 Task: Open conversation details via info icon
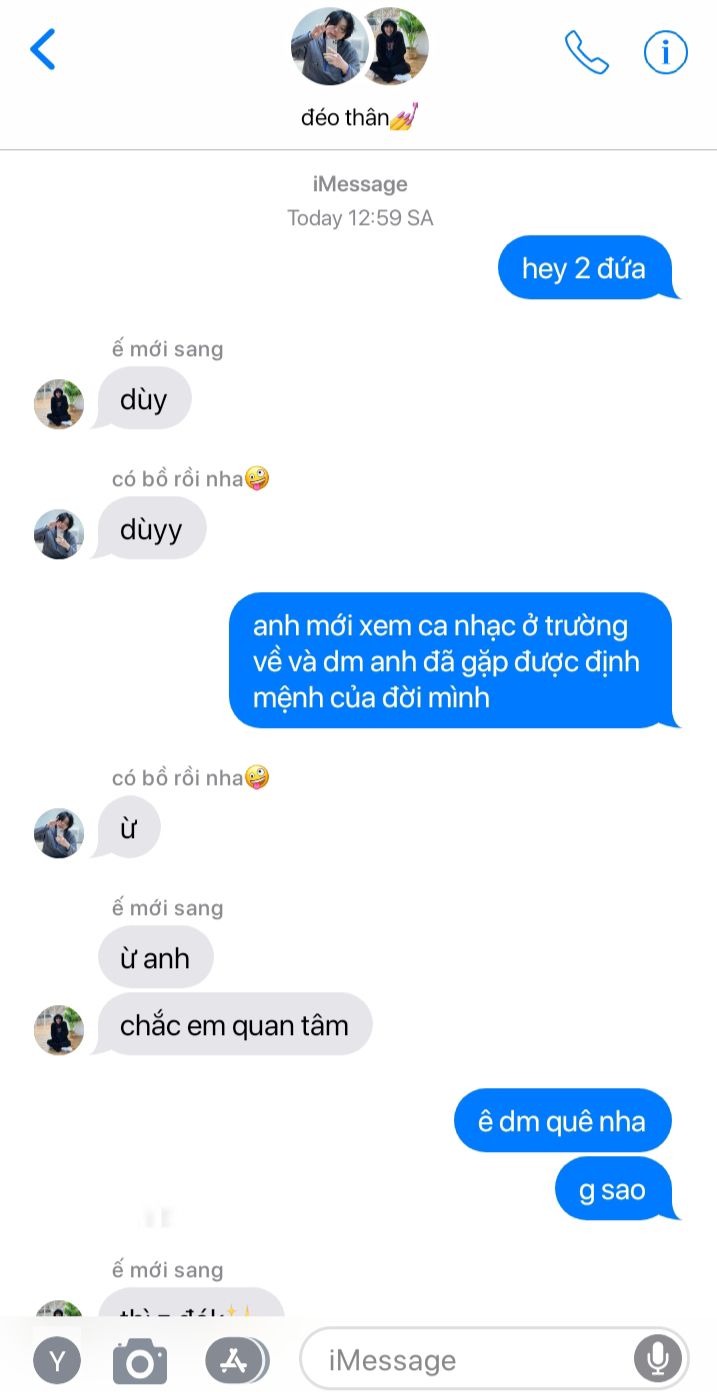[666, 52]
